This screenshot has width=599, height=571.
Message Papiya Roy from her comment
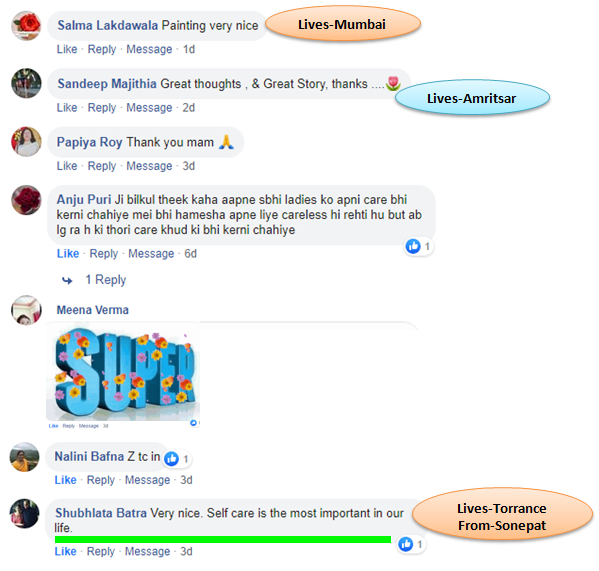coord(149,166)
